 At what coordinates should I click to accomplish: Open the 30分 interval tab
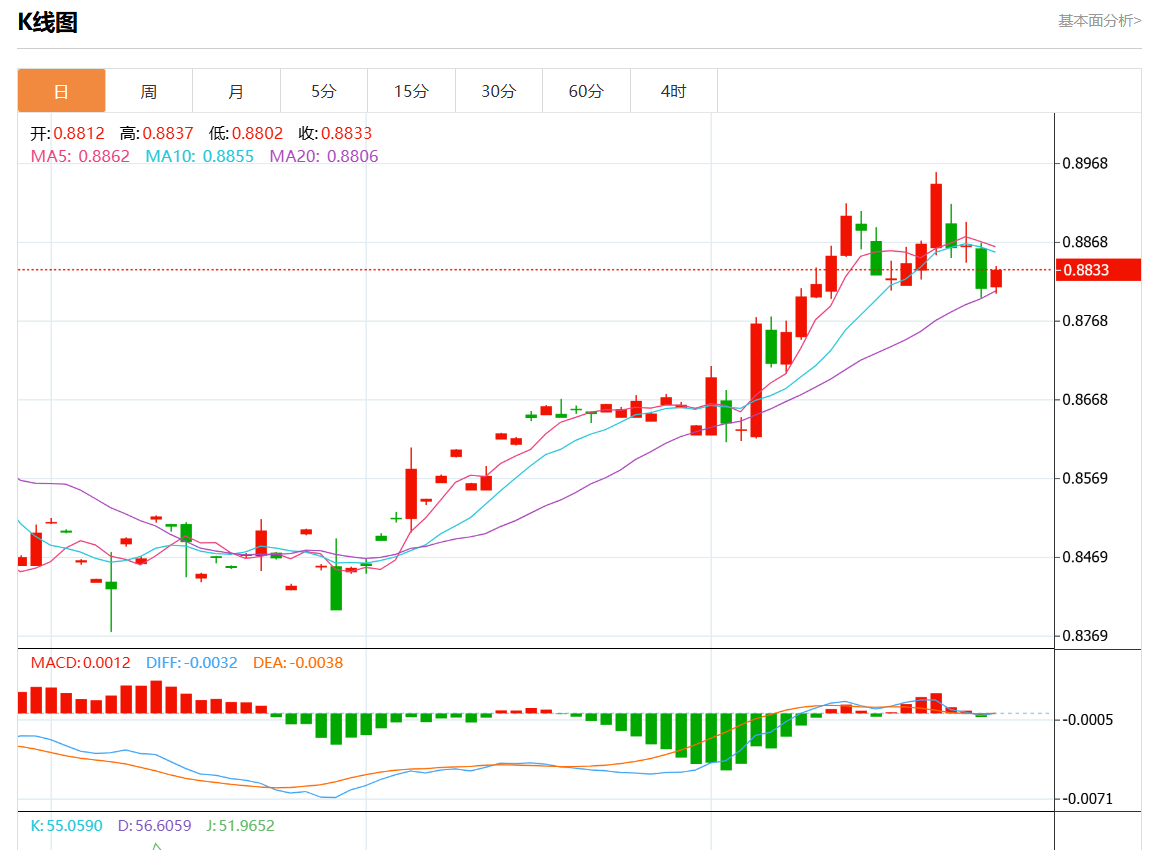[x=499, y=91]
